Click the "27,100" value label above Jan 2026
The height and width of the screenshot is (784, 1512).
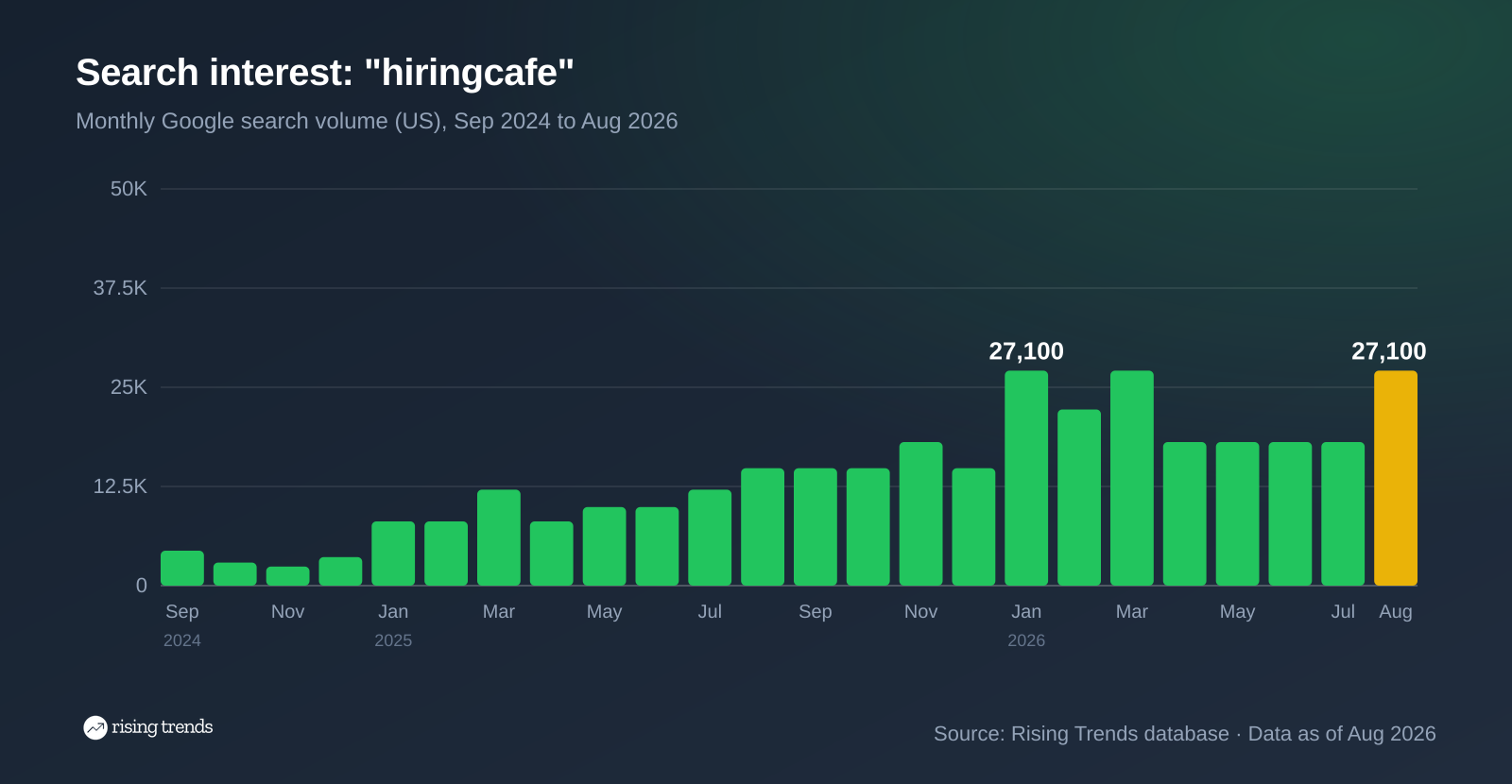[x=1026, y=351]
